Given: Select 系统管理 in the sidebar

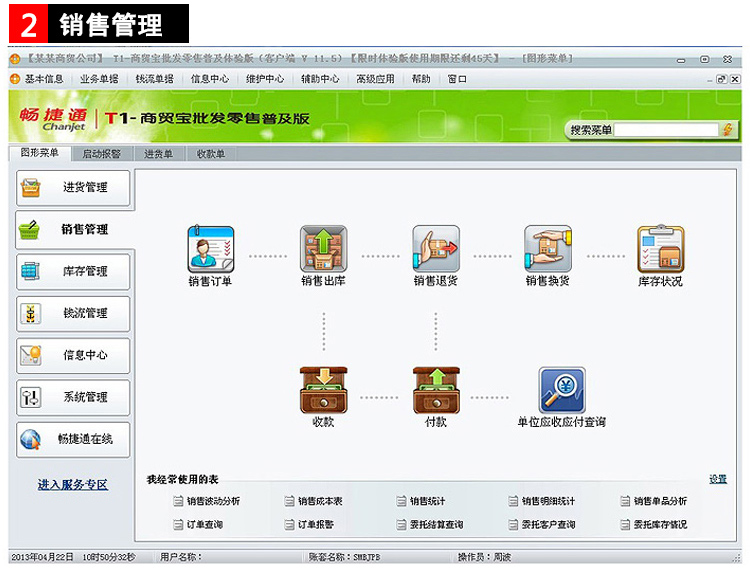Looking at the screenshot, I should [x=73, y=397].
